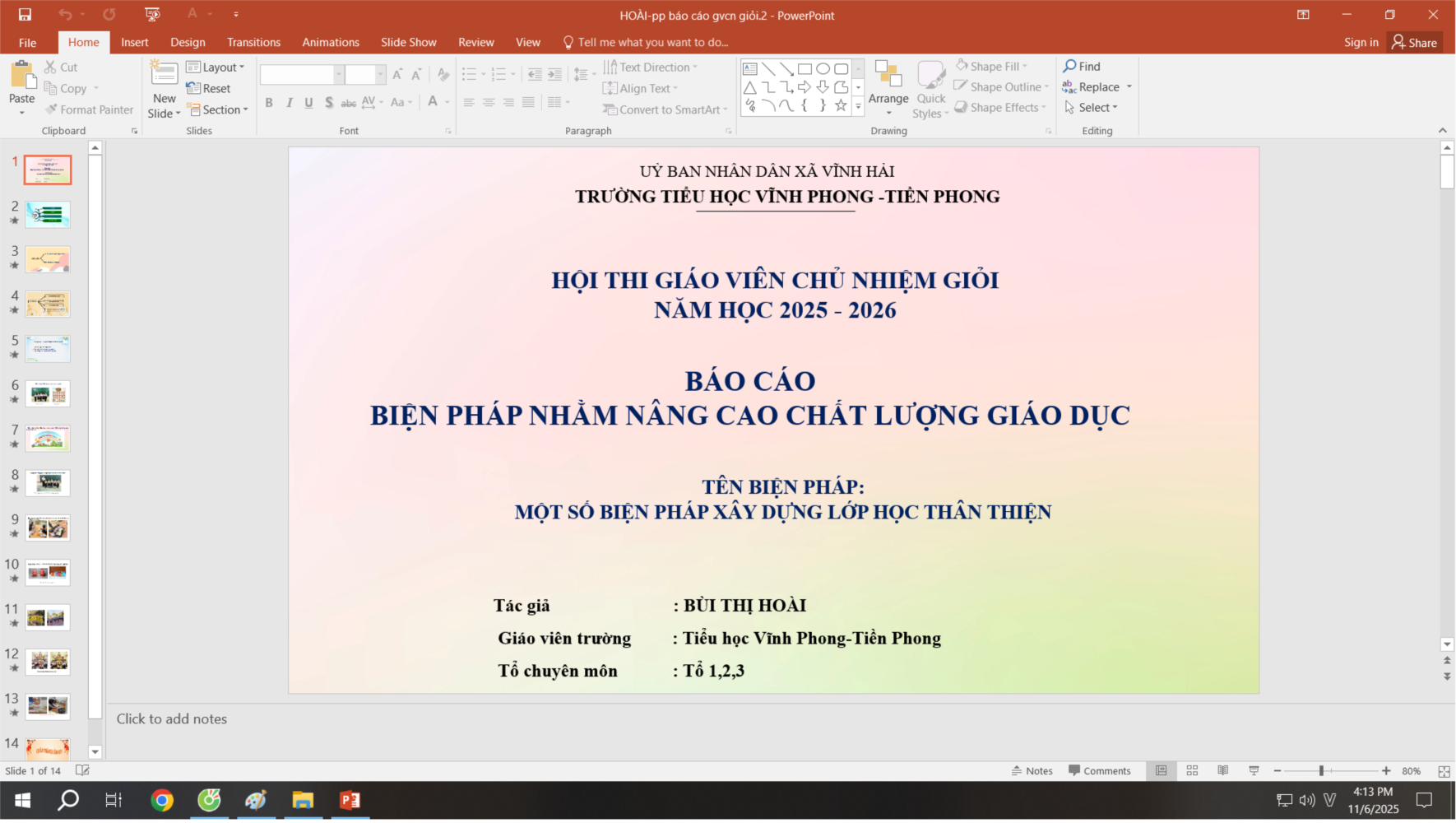
Task: Open the Select dropdown in Editing
Action: [x=1092, y=108]
